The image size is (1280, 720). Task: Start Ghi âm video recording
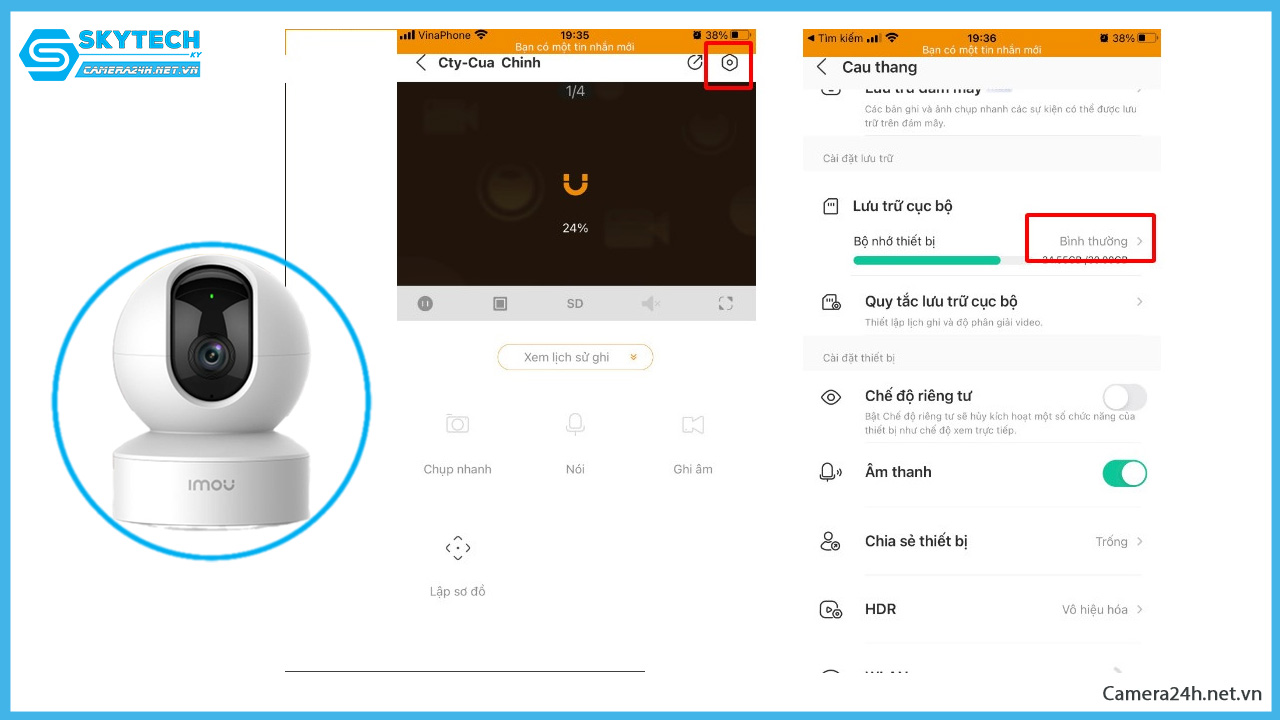tap(693, 425)
